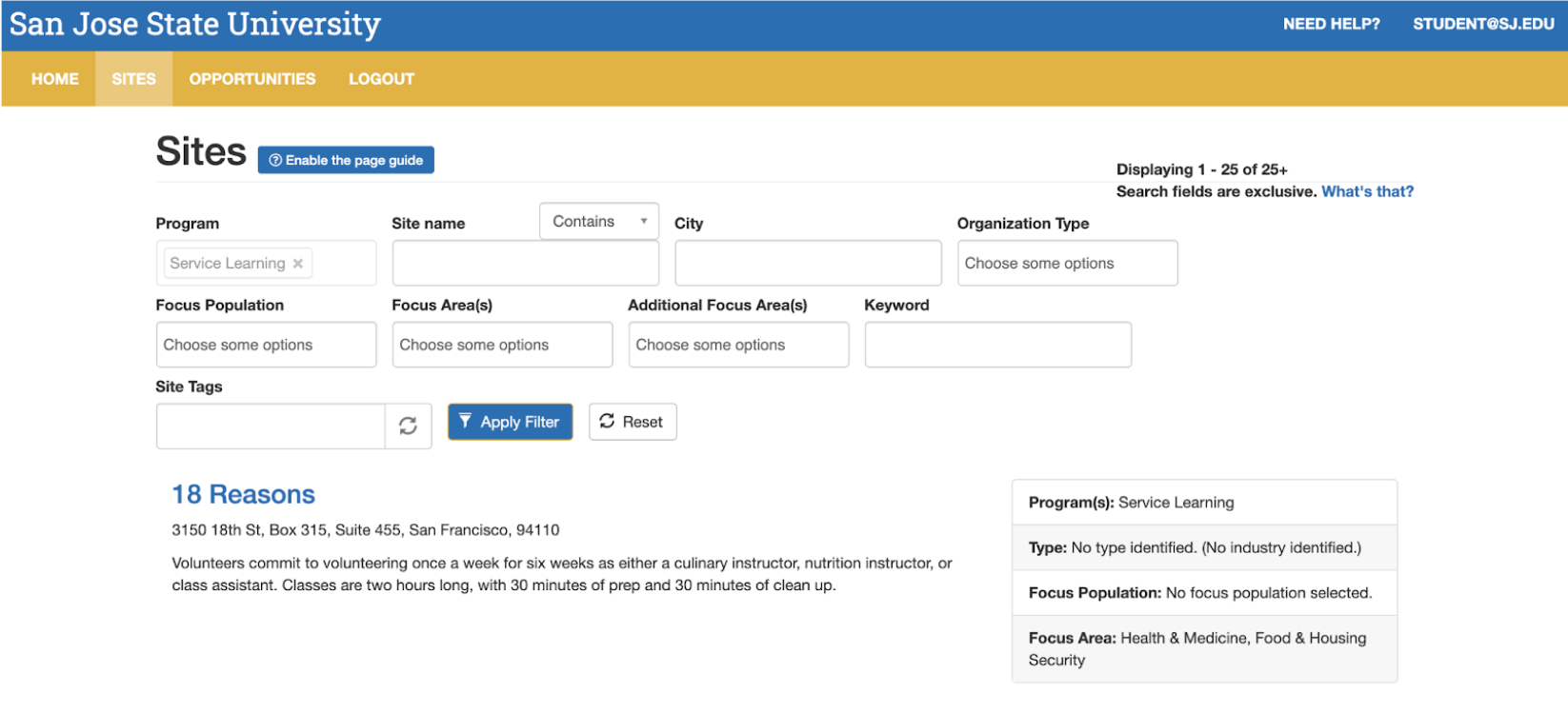Open the Contains match-type dropdown
This screenshot has height=714, width=1568.
(x=598, y=221)
